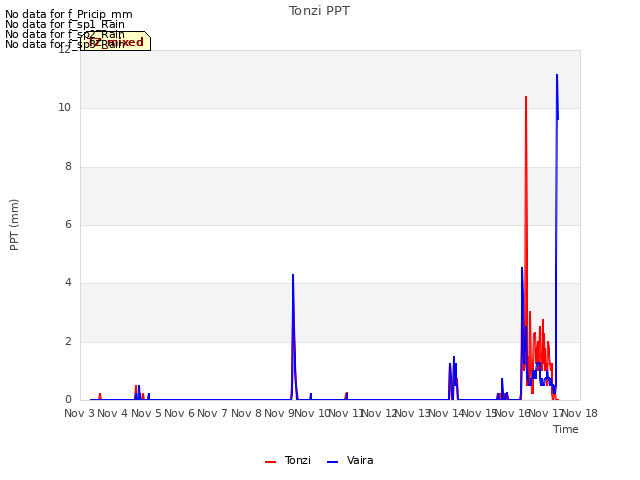
Task: Click the y-axis value 4
Action: click(68, 283)
